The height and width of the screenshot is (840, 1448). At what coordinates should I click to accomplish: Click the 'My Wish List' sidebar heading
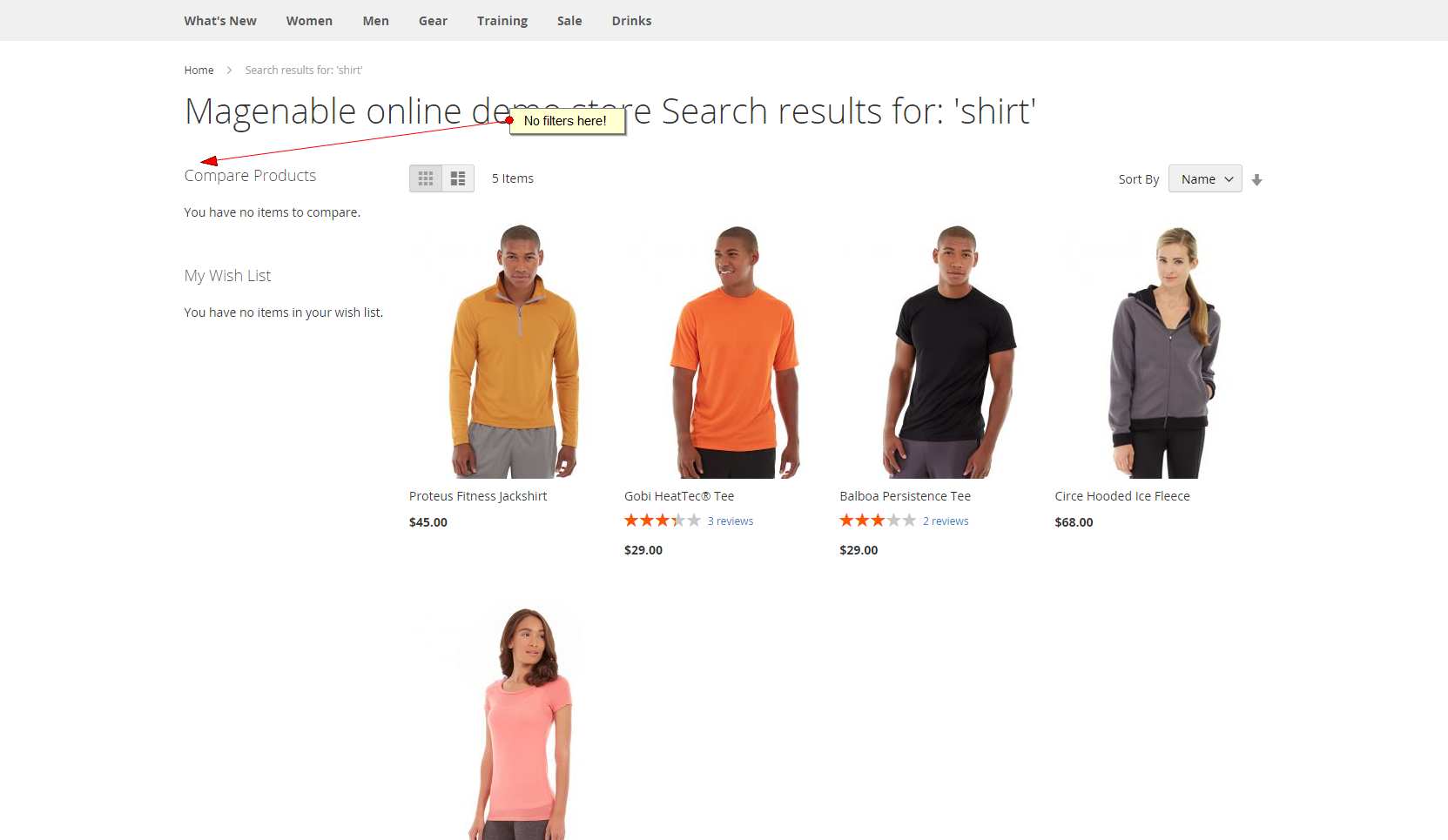(227, 276)
